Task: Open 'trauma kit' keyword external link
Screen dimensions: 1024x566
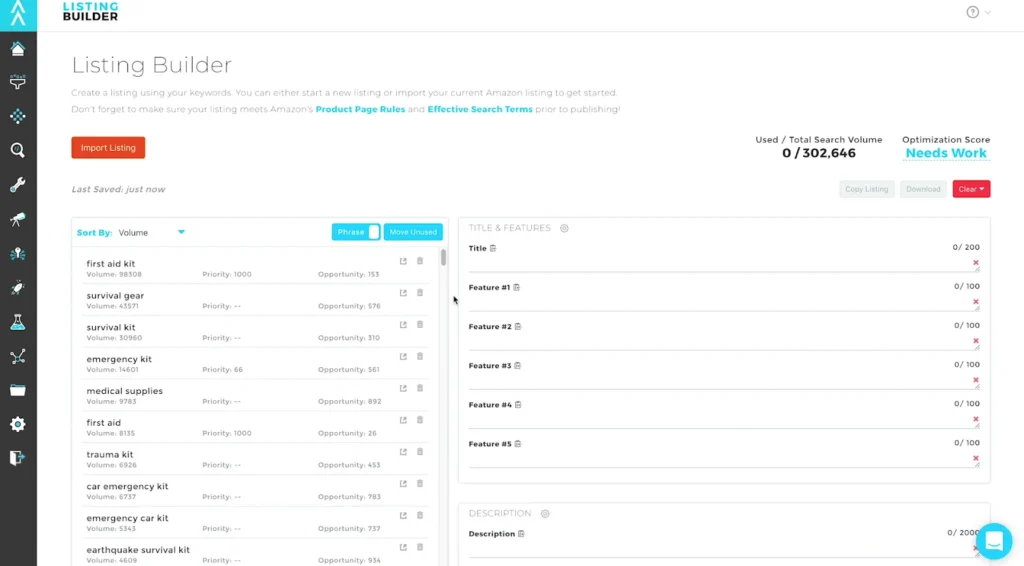Action: [403, 452]
